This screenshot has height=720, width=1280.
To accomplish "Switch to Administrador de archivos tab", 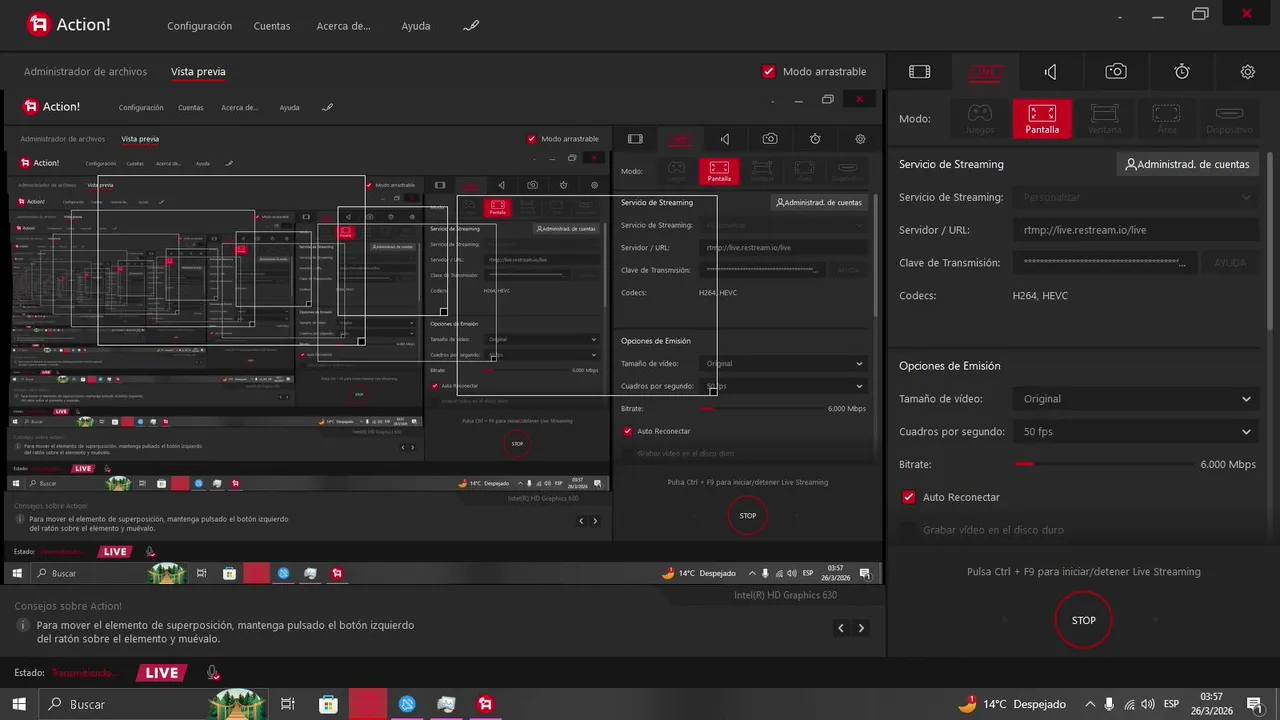I will [x=85, y=72].
